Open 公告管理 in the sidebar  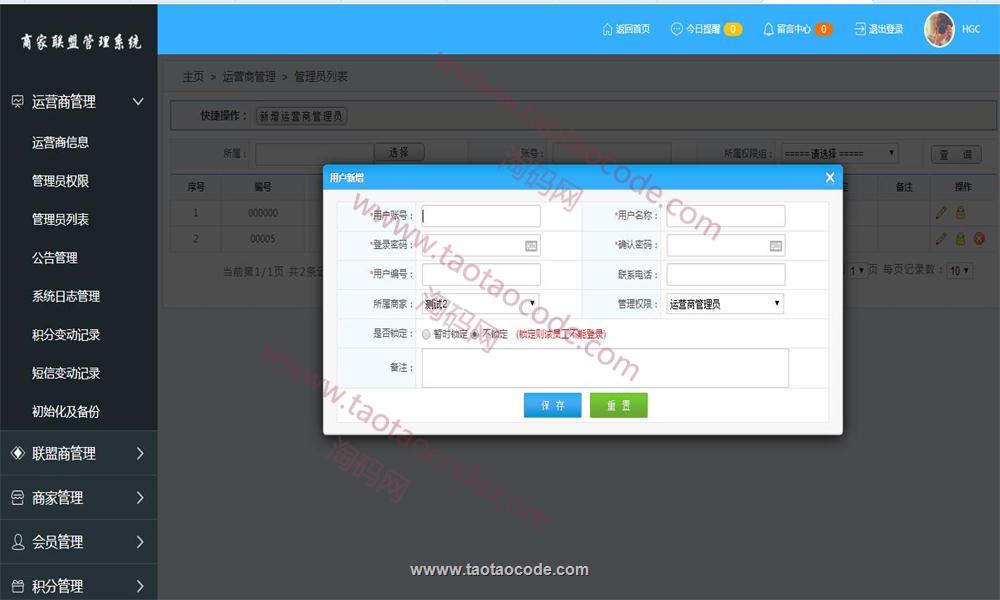click(55, 257)
